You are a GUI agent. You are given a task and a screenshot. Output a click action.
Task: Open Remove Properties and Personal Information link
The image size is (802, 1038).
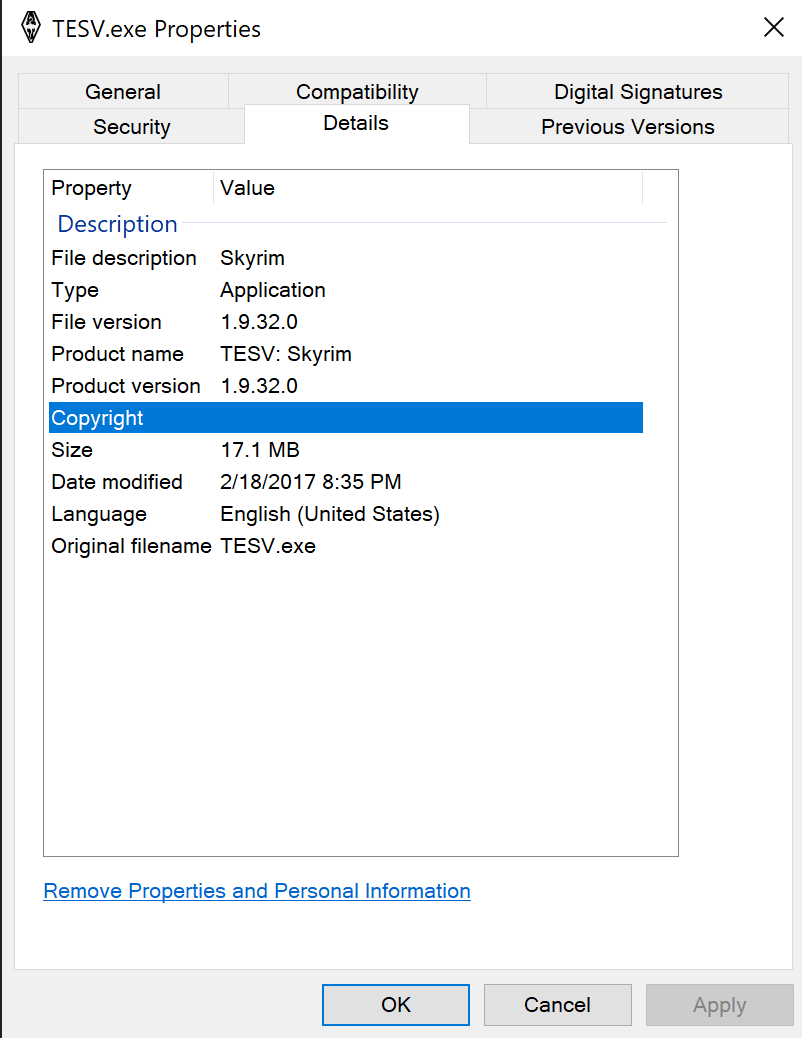(x=257, y=891)
